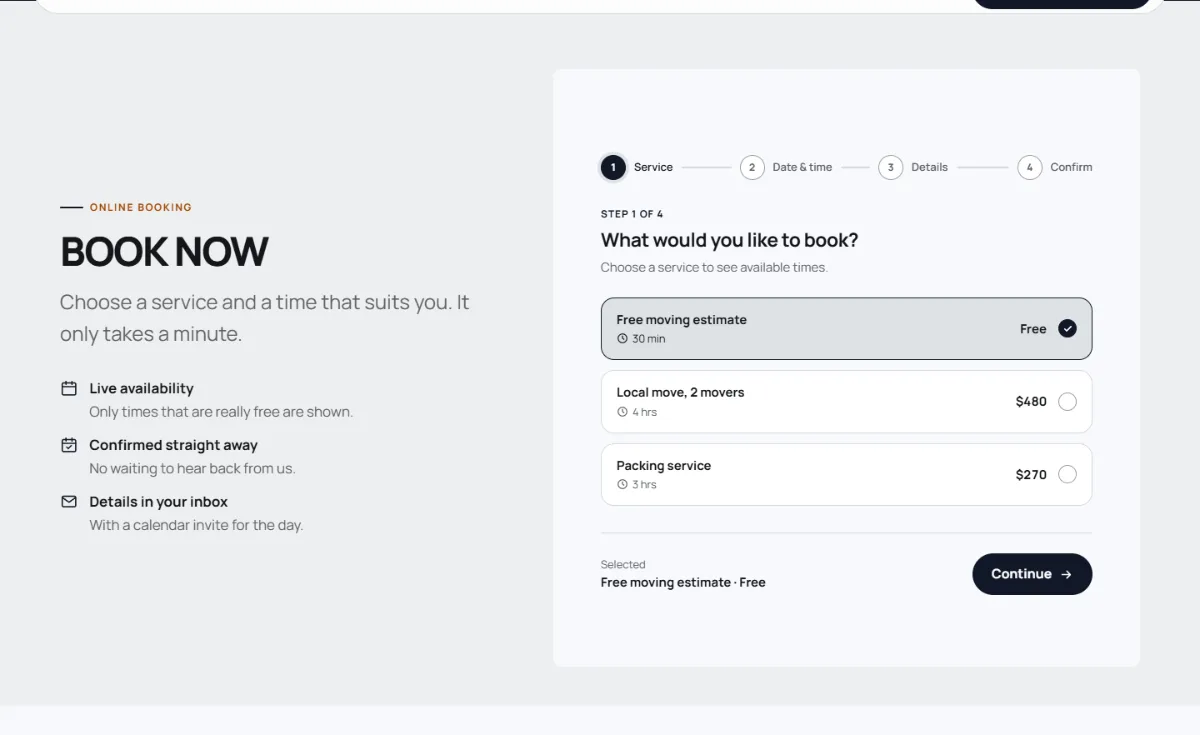The width and height of the screenshot is (1200, 735).
Task: Click the BOOK NOW heading
Action: click(x=164, y=252)
